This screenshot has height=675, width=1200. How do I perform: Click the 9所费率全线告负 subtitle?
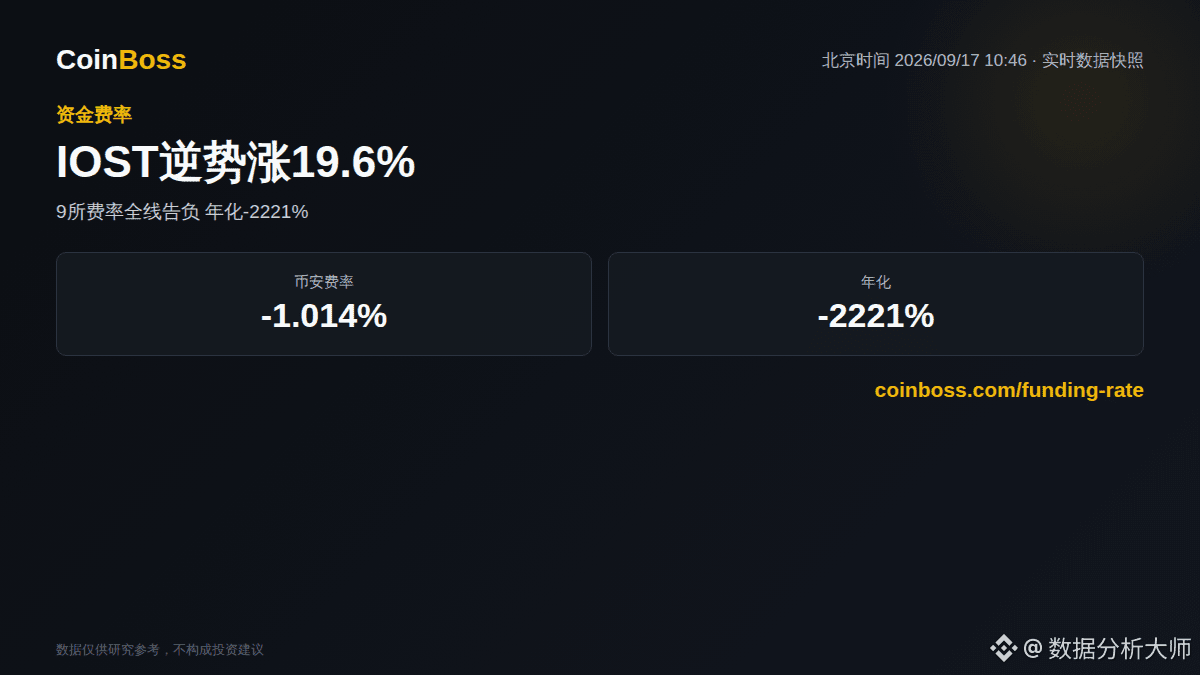click(x=128, y=212)
